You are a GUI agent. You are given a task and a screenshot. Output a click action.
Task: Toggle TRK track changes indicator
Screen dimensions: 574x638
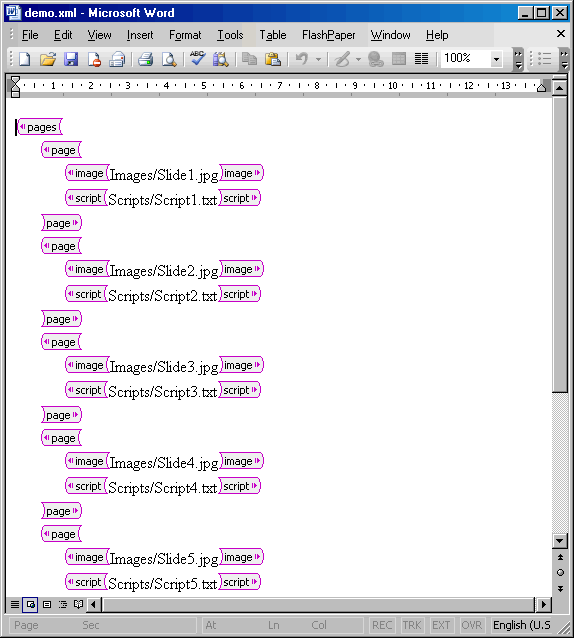pos(412,625)
